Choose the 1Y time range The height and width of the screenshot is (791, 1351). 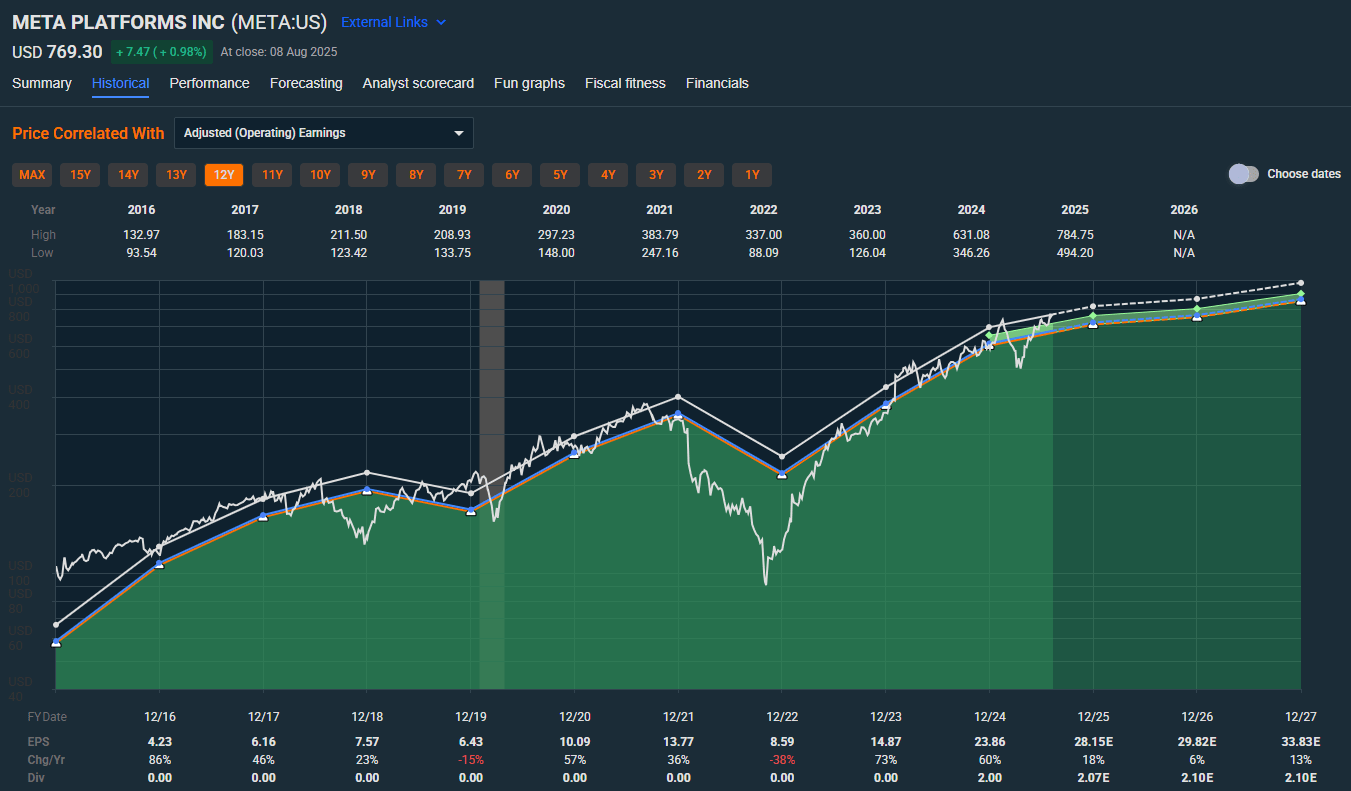[x=751, y=174]
